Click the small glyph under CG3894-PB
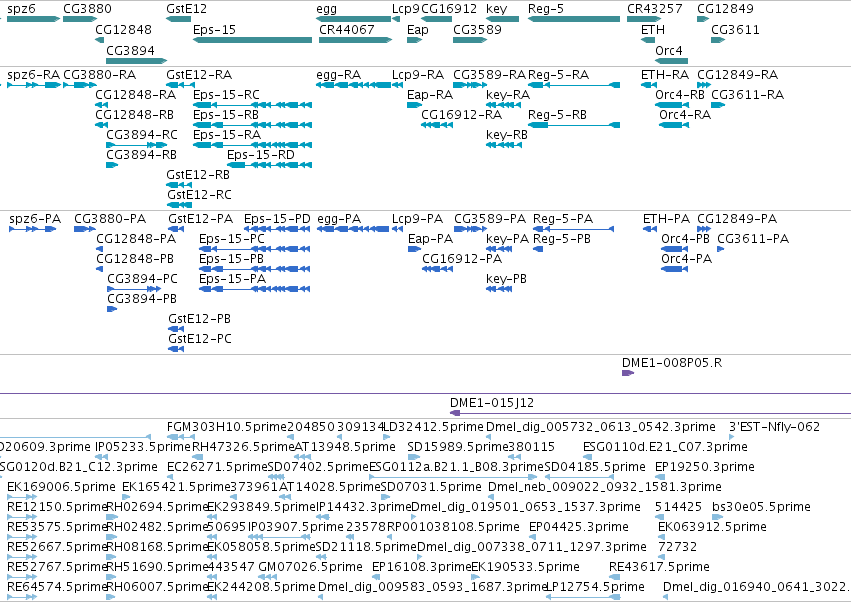The height and width of the screenshot is (602, 851). click(x=112, y=309)
